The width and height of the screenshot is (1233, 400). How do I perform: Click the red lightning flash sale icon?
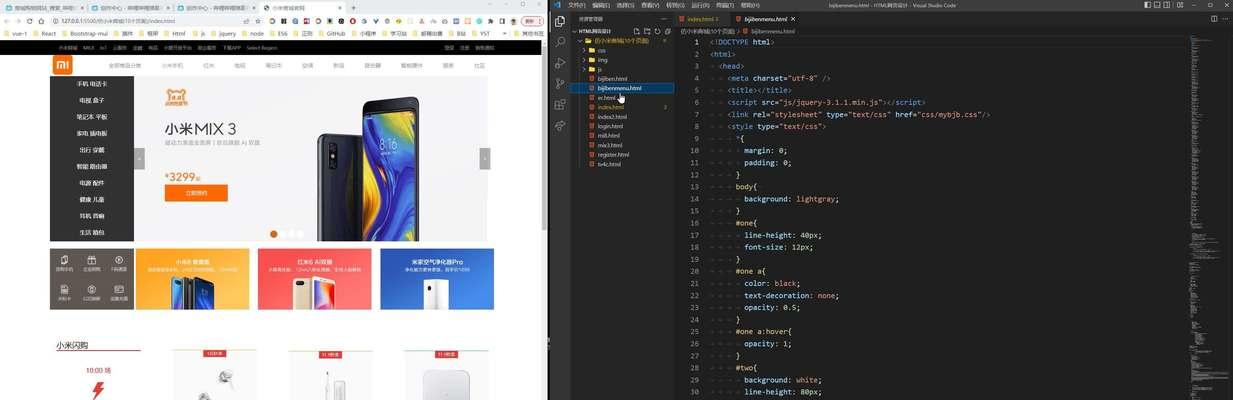98,390
